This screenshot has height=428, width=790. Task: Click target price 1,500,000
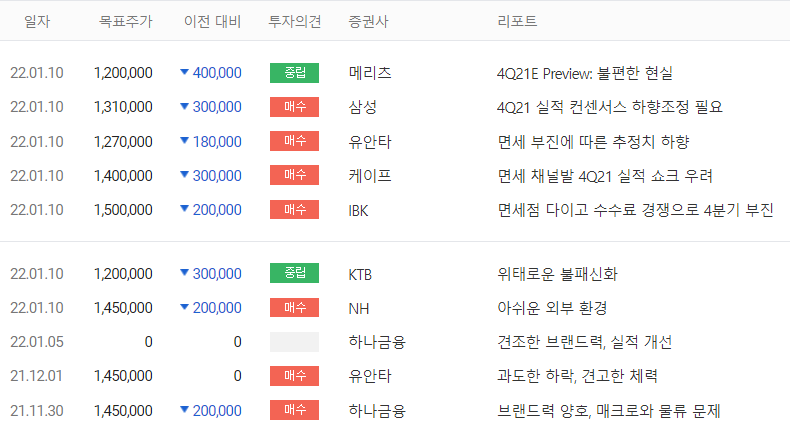coord(123,210)
